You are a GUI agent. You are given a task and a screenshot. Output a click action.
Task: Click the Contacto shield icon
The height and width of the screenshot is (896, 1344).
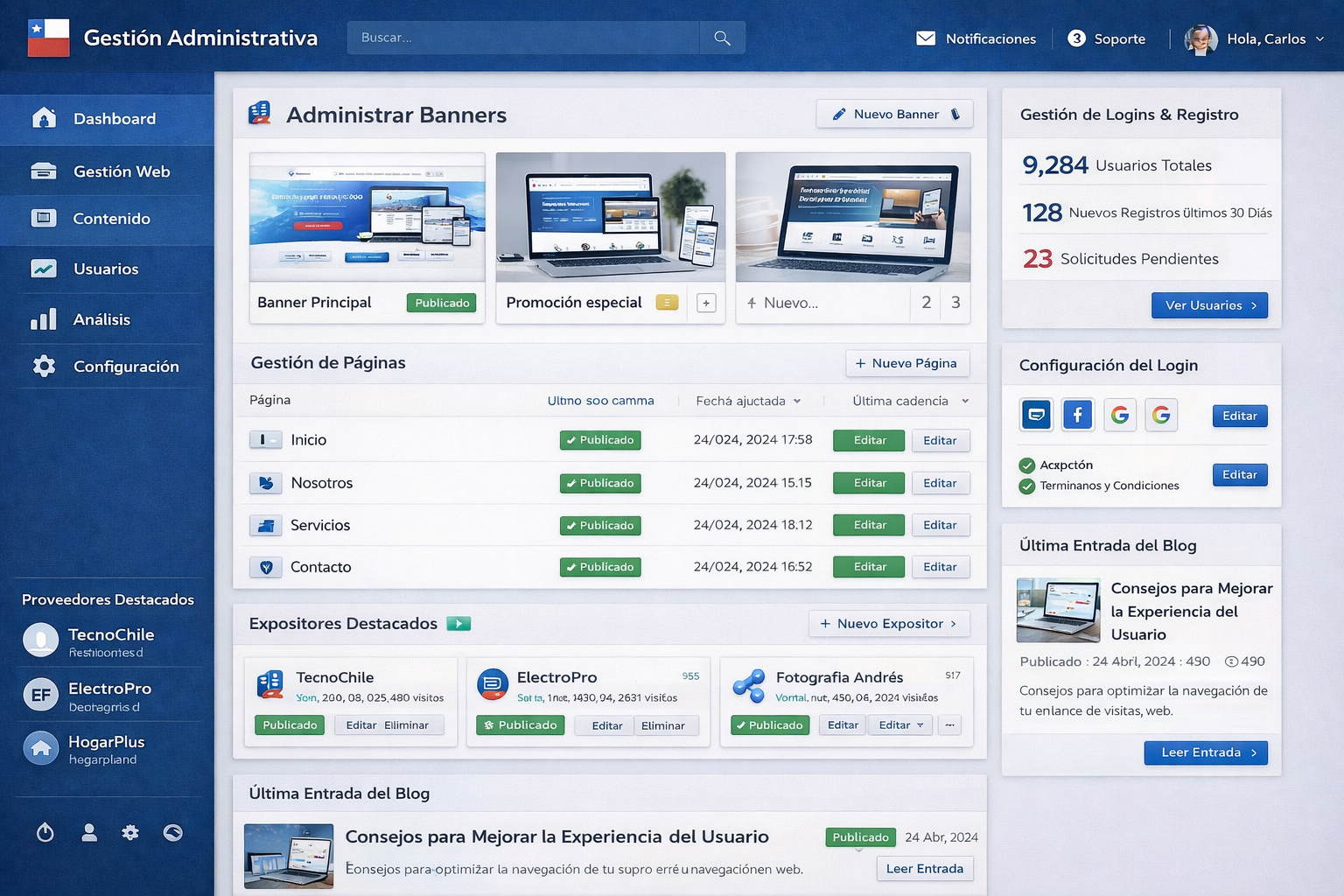click(x=266, y=567)
